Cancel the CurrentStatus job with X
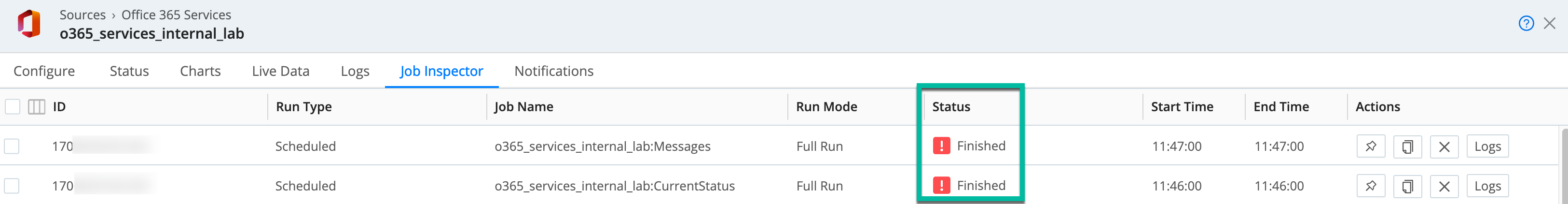1568x204 pixels. click(x=1443, y=186)
